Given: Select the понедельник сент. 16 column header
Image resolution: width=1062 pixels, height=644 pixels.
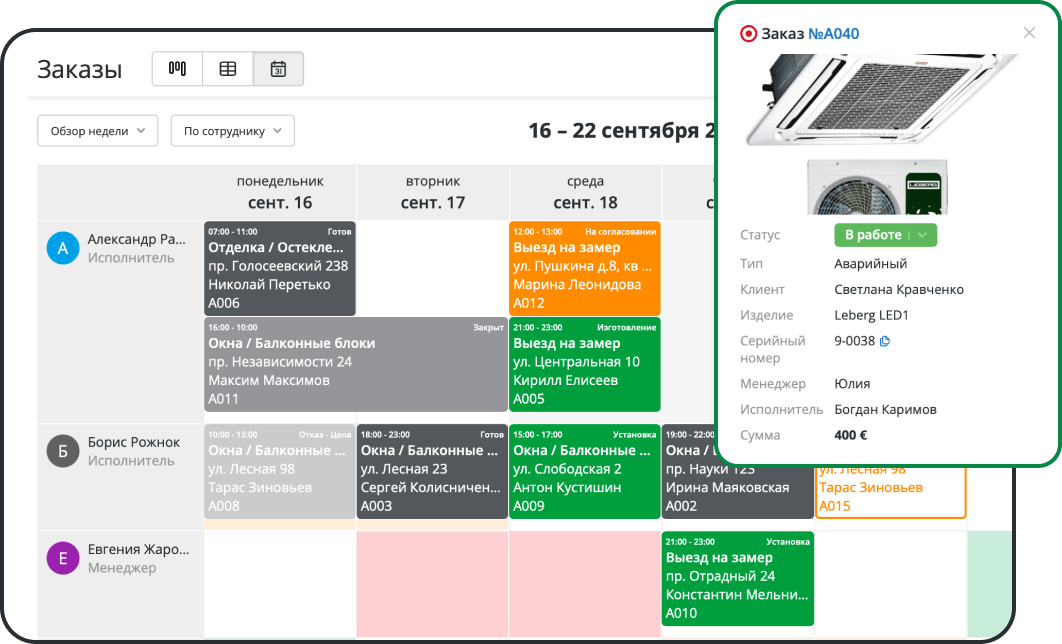Looking at the screenshot, I should pyautogui.click(x=280, y=192).
